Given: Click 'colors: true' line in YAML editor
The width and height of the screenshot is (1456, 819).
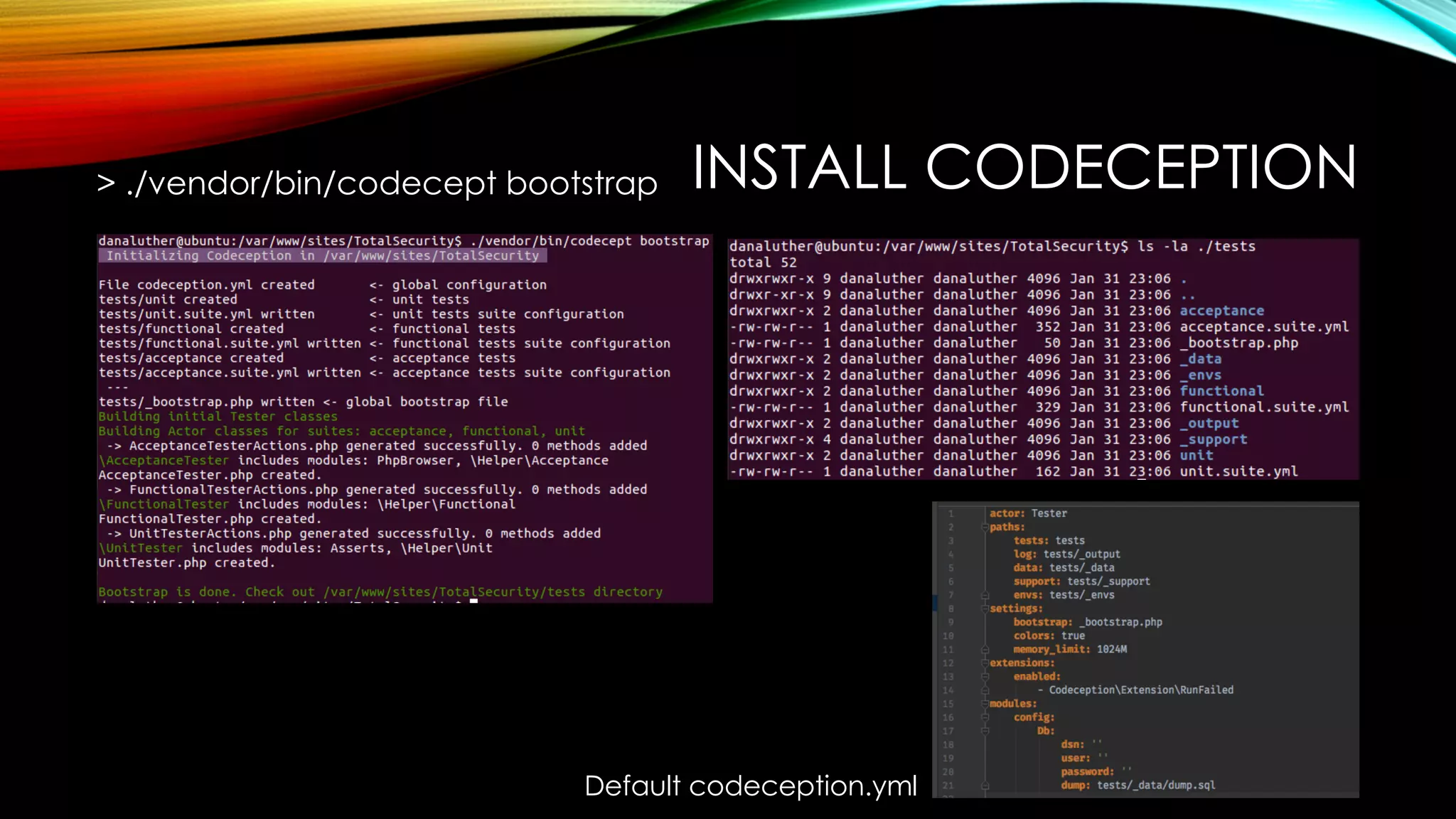Looking at the screenshot, I should tap(1049, 636).
